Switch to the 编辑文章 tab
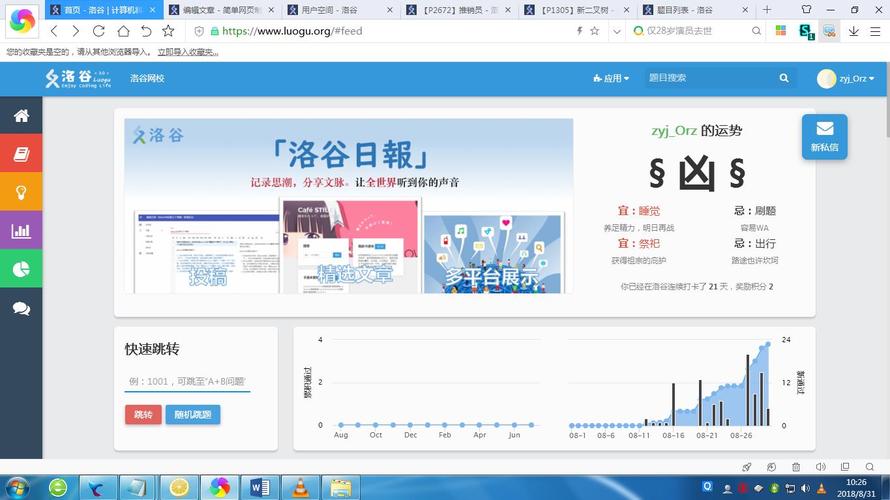 221,10
